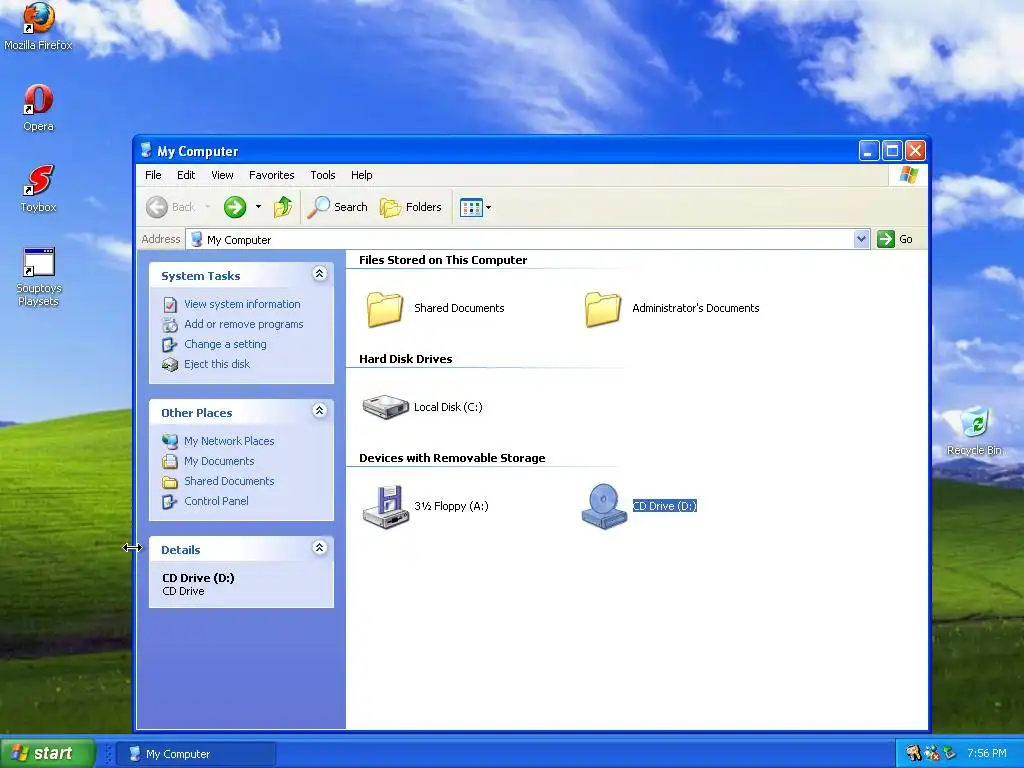Click the Hard Disk Drives group header

click(406, 359)
